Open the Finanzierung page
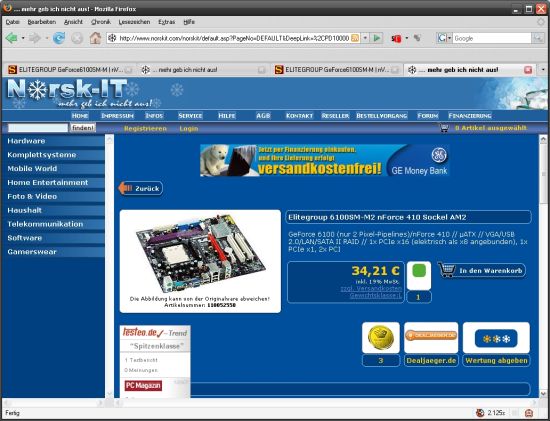 (470, 115)
